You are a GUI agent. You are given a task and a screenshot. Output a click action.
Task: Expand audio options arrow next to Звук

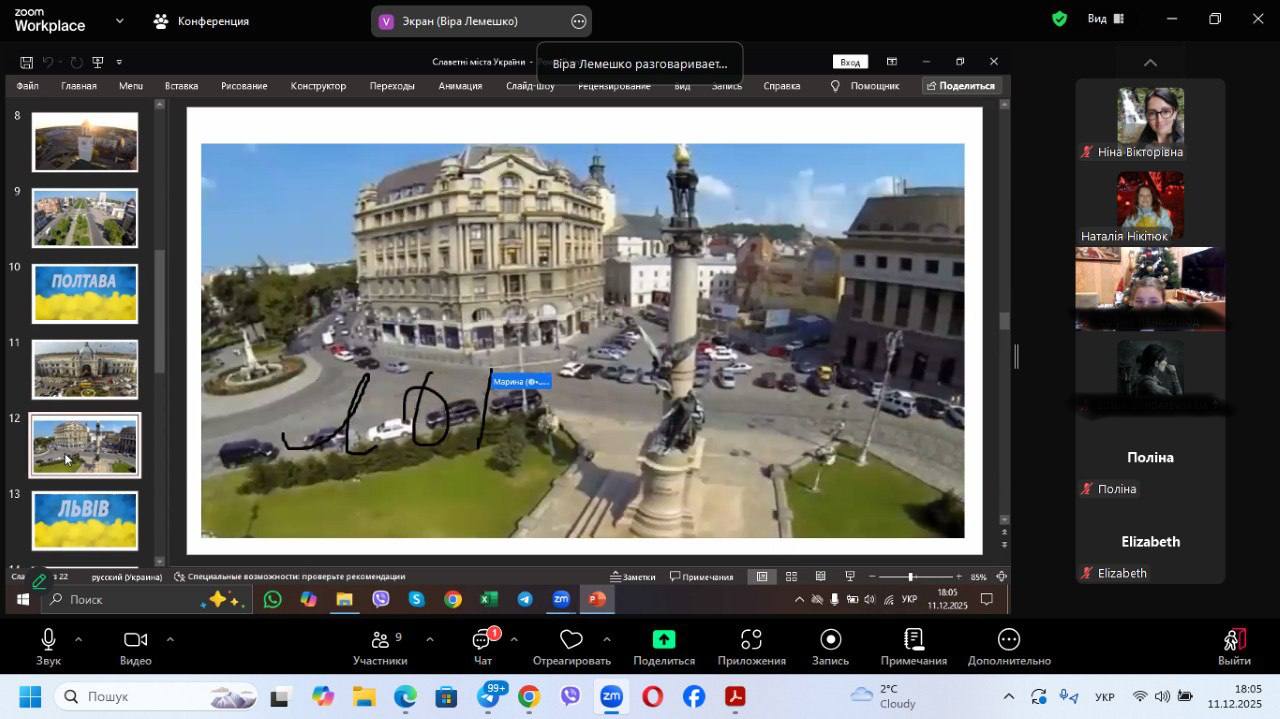click(78, 639)
